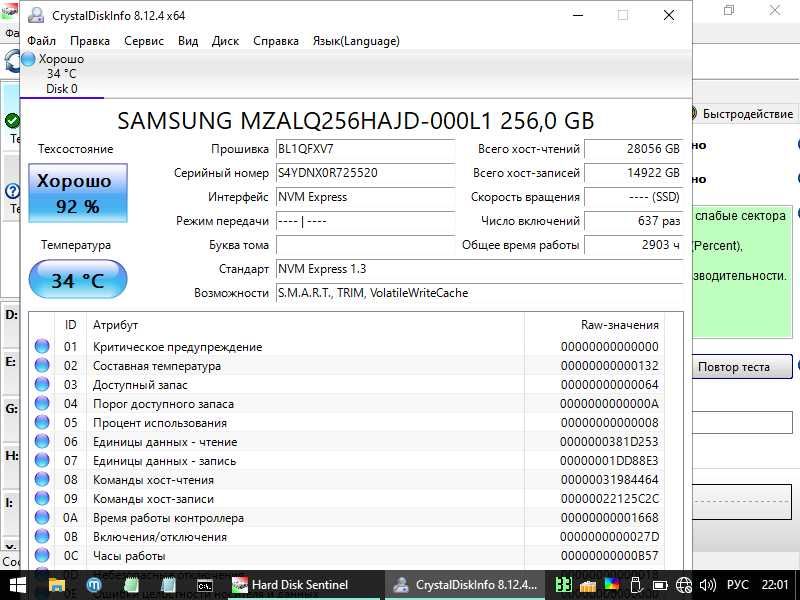The width and height of the screenshot is (800, 600).
Task: Open the Правка menu
Action: coord(90,41)
